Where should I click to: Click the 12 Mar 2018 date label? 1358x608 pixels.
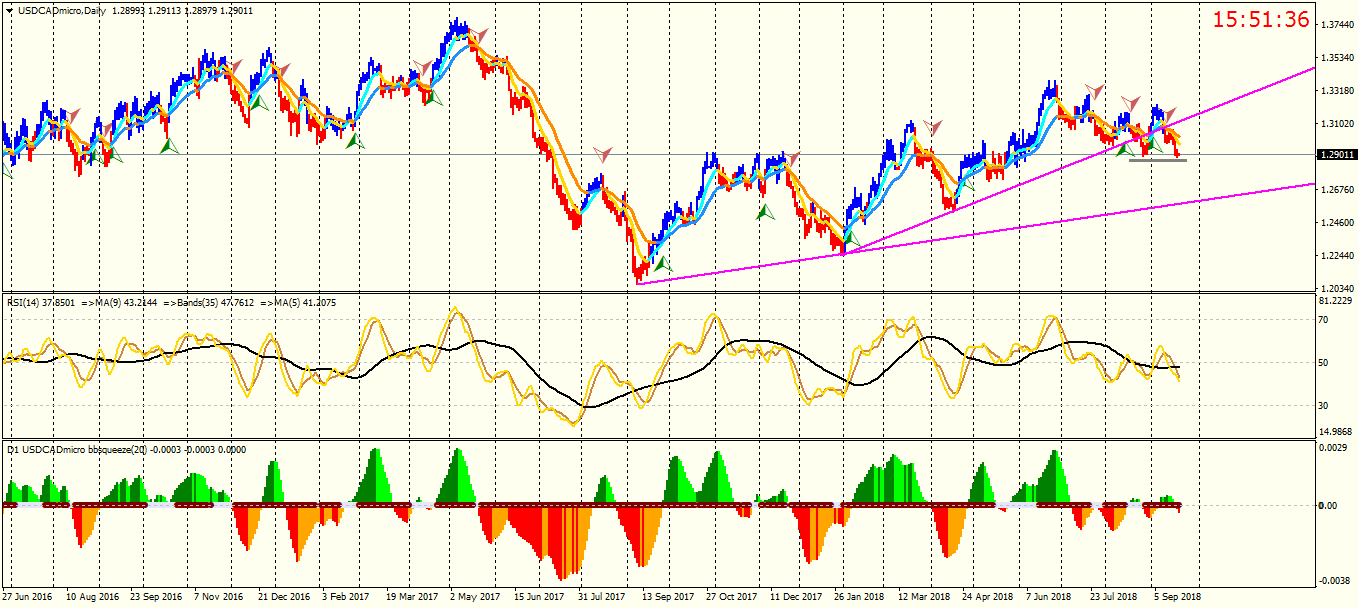click(924, 597)
